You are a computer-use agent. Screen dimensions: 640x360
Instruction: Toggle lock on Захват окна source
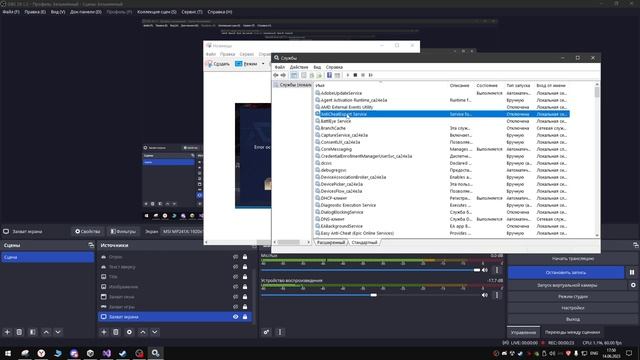click(x=245, y=297)
